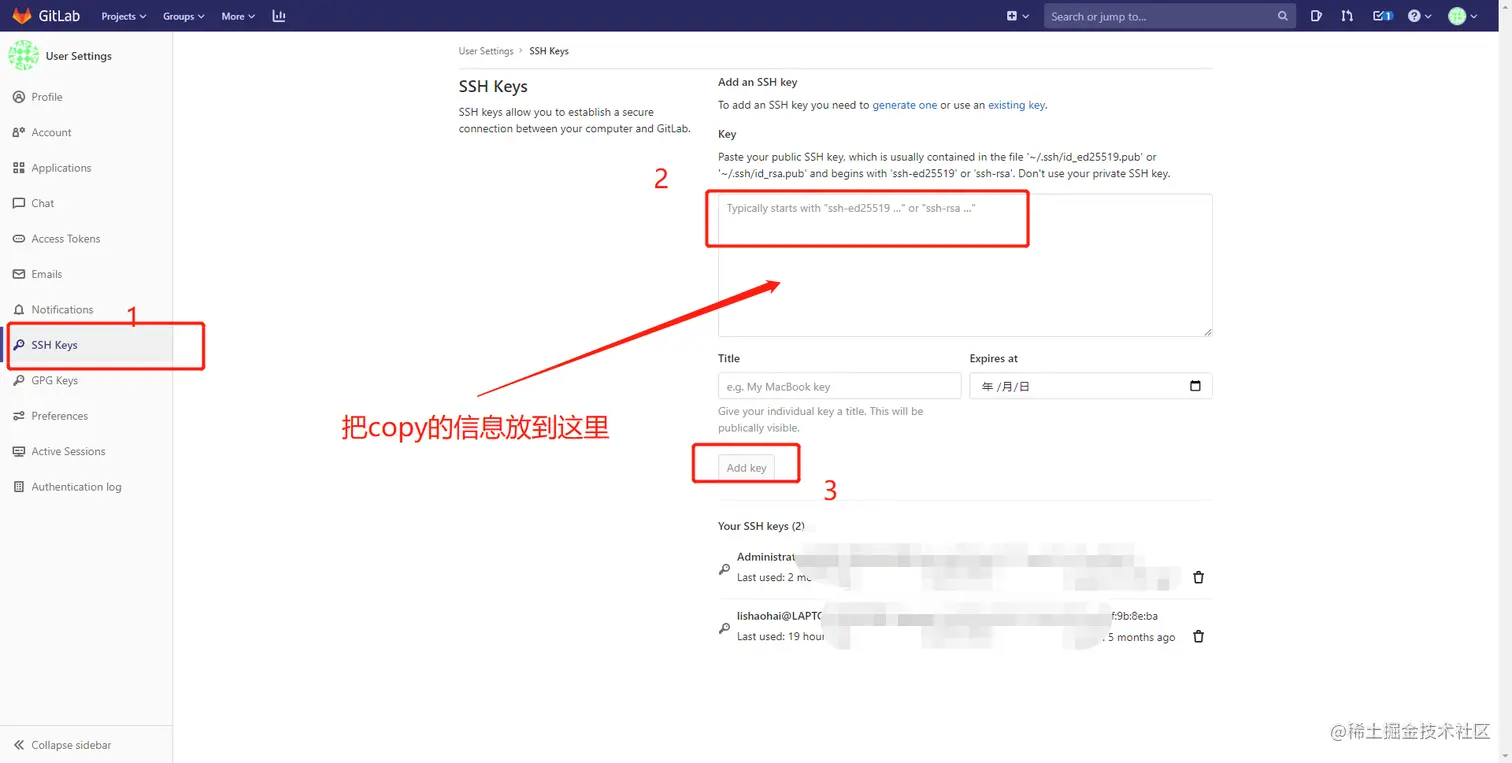Click the Expires at date field
Viewport: 1512px width, 763px height.
(1091, 386)
